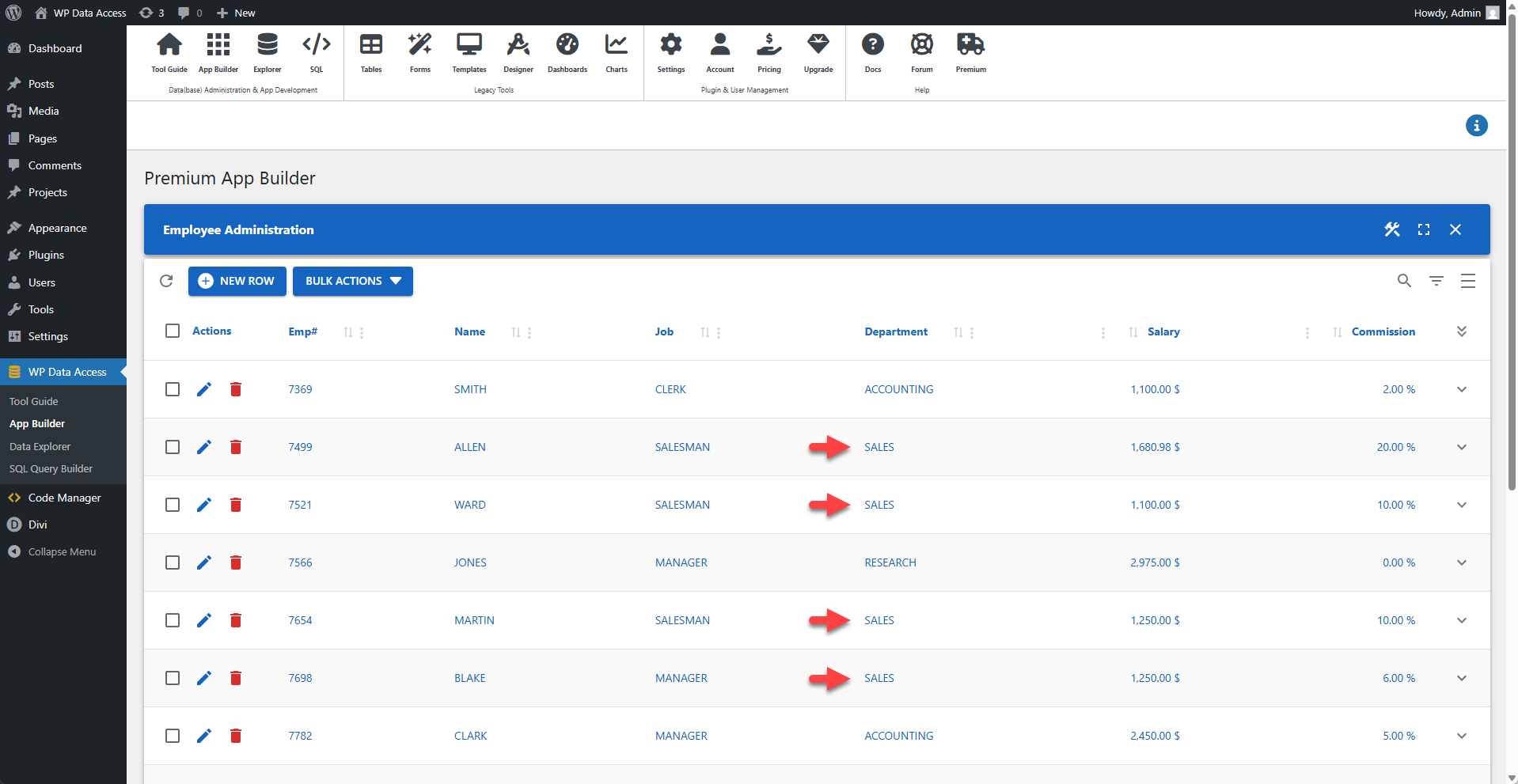1518x784 pixels.
Task: Open employee 7369 via its Emp# link
Action: tap(300, 389)
